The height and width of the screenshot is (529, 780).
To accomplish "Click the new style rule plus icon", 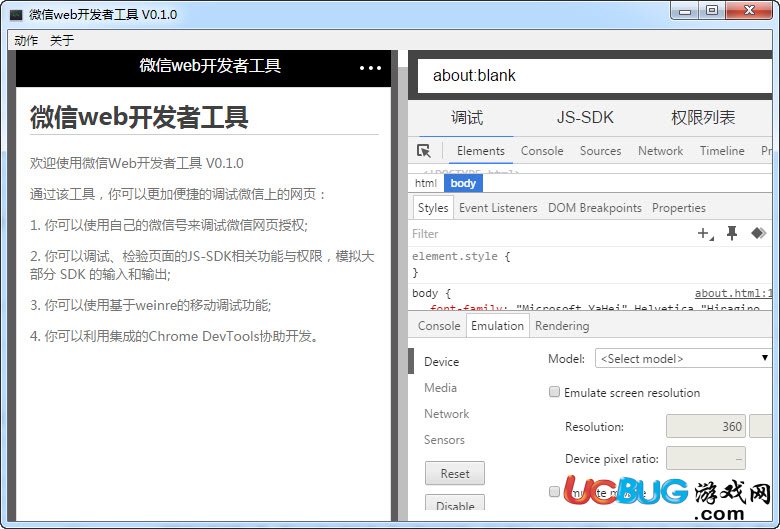I will (705, 233).
